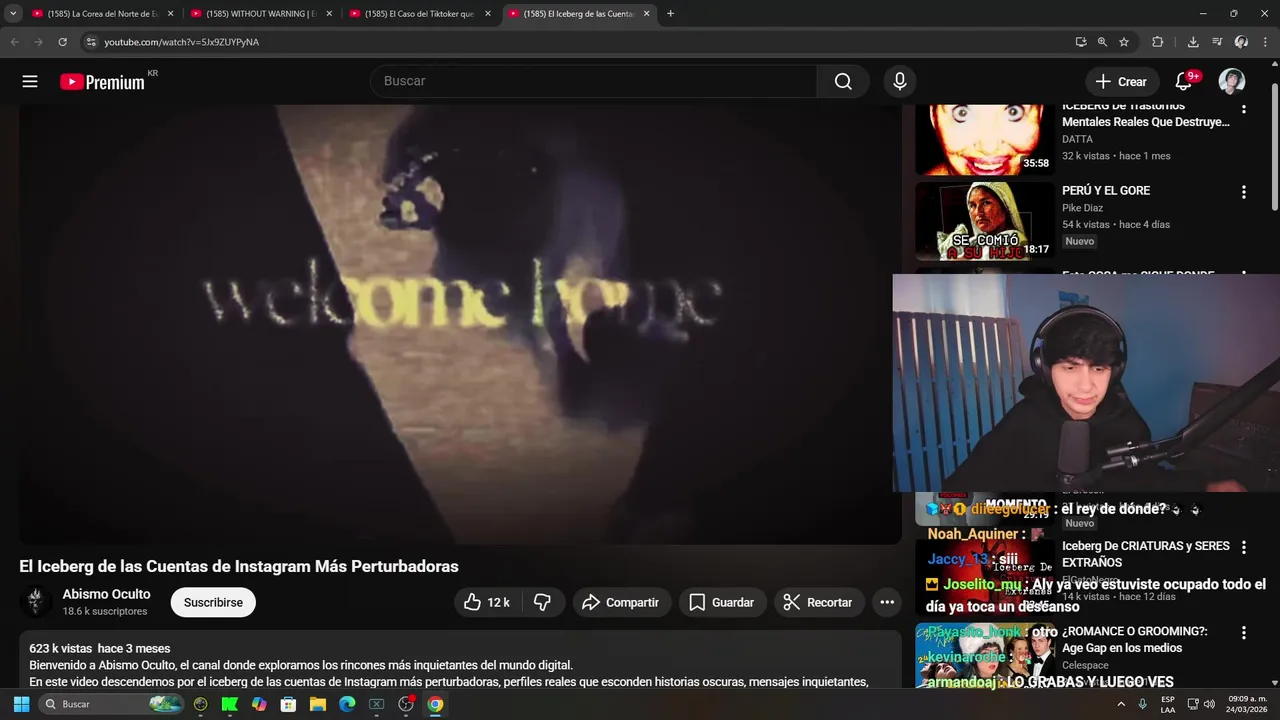1280x720 pixels.
Task: Open options for PERÚ Y EL GORE video
Action: (1244, 192)
